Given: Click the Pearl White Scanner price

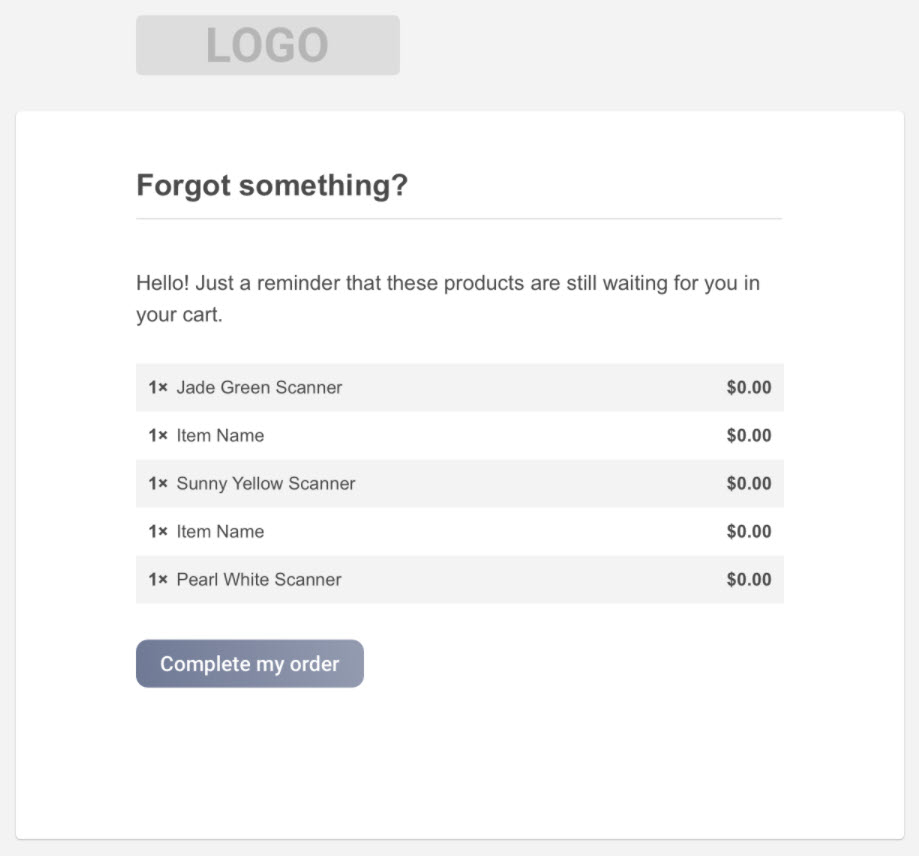Looking at the screenshot, I should pyautogui.click(x=749, y=579).
